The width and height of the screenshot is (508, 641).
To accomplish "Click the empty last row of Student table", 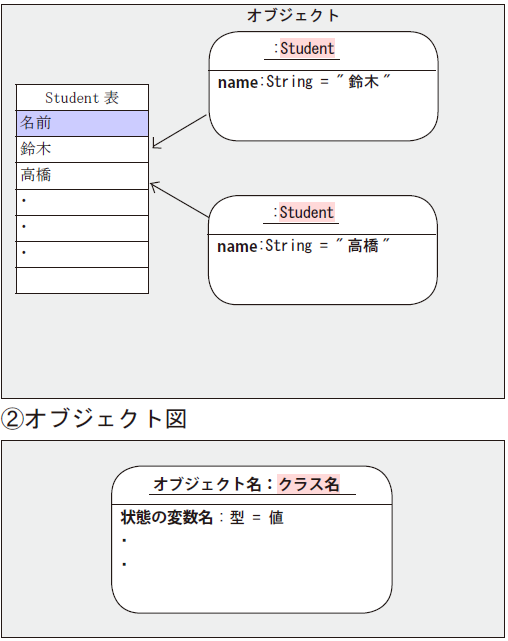I will click(82, 280).
